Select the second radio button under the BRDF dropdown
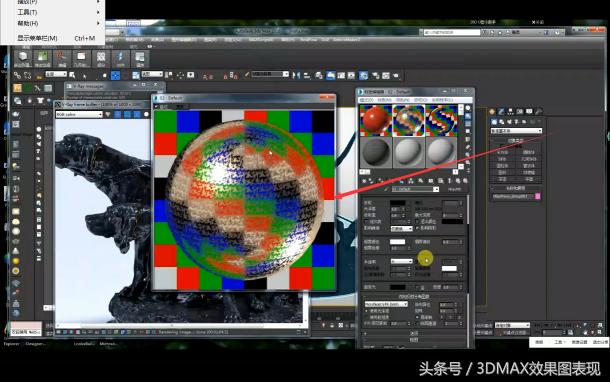 click(366, 317)
